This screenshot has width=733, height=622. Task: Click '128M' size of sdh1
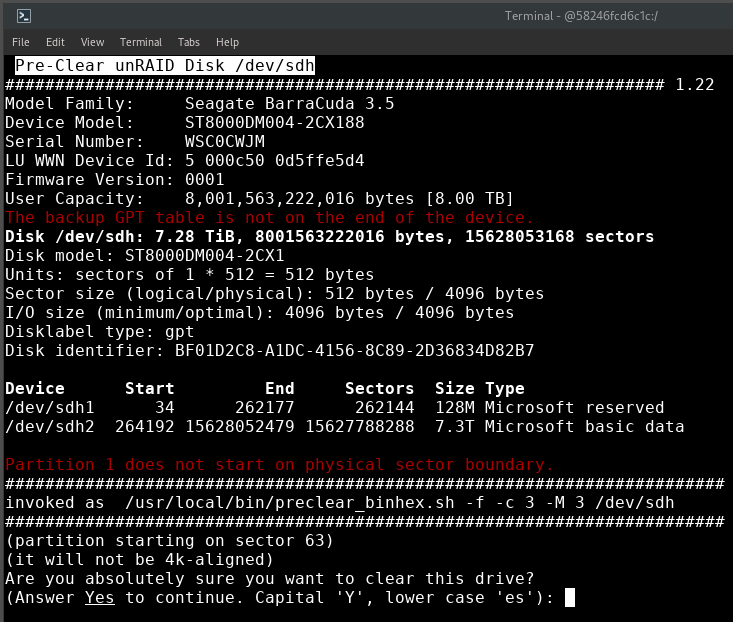(x=454, y=408)
